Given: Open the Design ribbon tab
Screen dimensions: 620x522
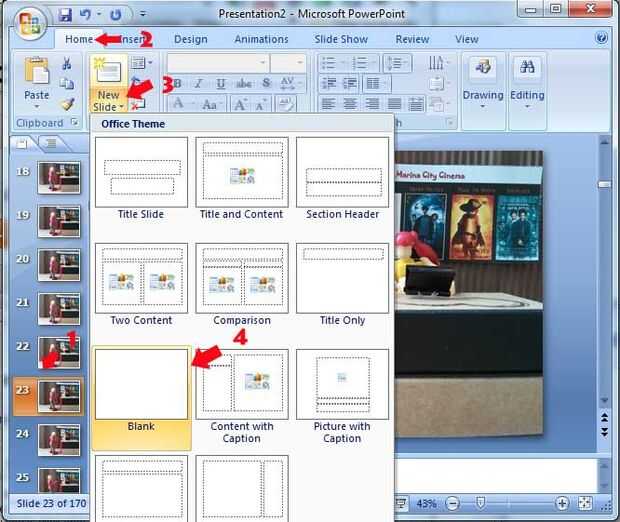Looking at the screenshot, I should [x=191, y=39].
